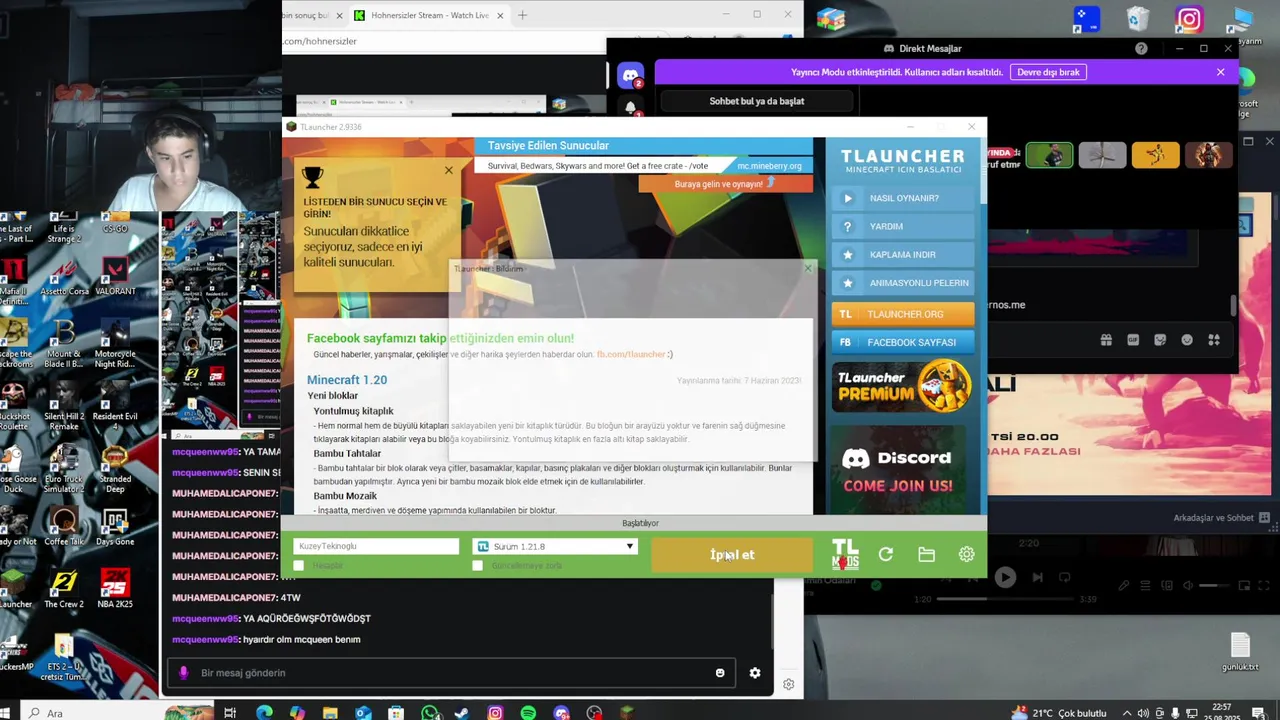Open TLauncher settings gear
Screen dimensions: 1280x720
[966, 554]
